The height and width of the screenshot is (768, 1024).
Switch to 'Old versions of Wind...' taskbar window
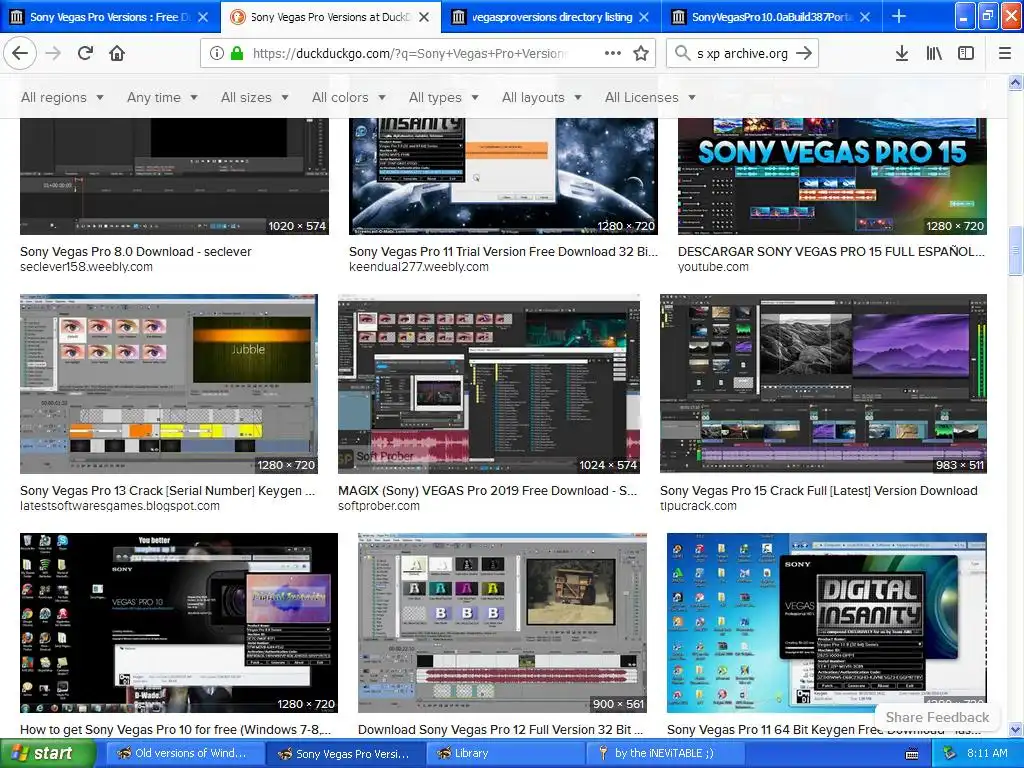pos(184,754)
